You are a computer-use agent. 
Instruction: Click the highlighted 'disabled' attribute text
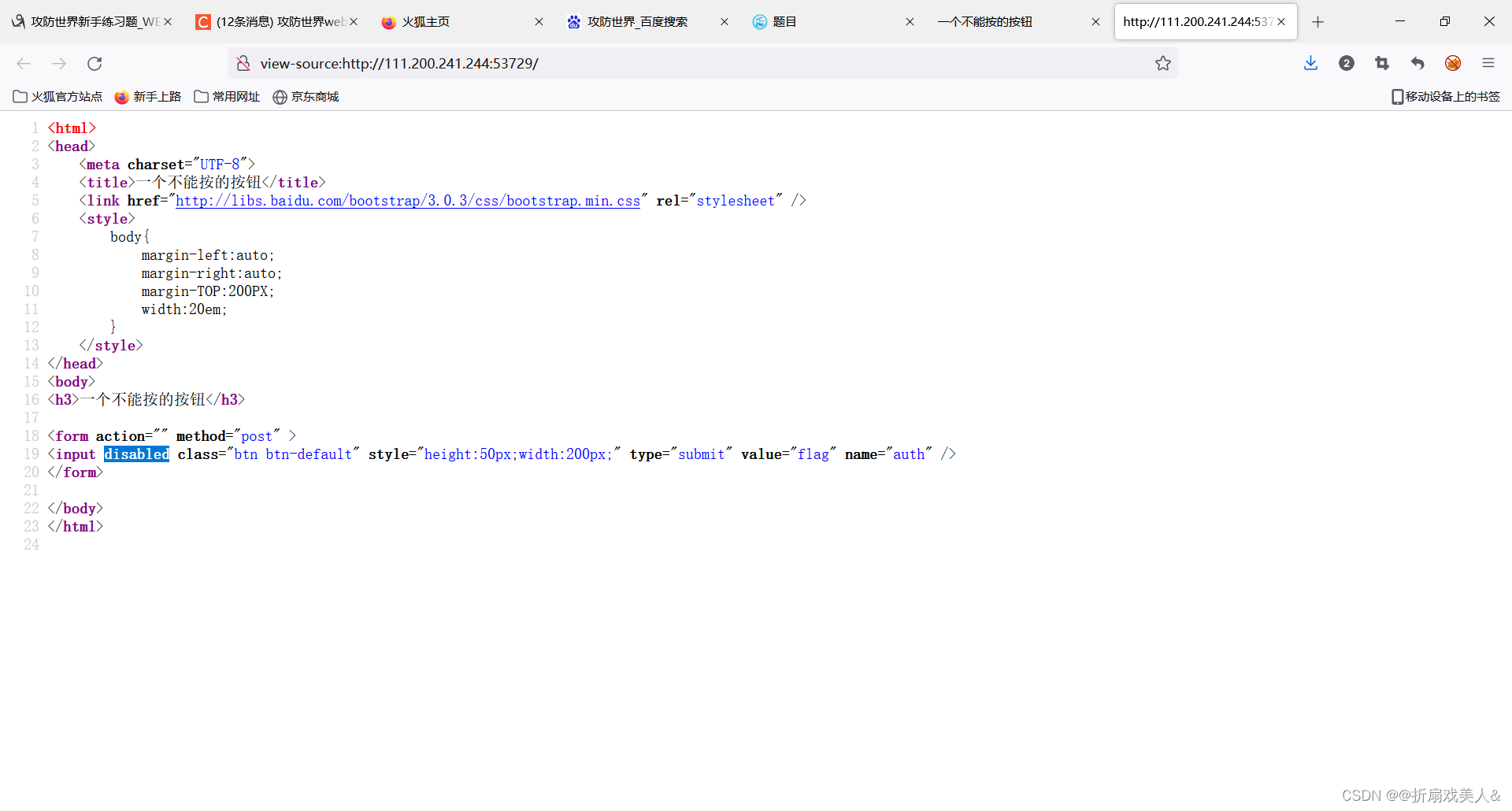[x=136, y=454]
